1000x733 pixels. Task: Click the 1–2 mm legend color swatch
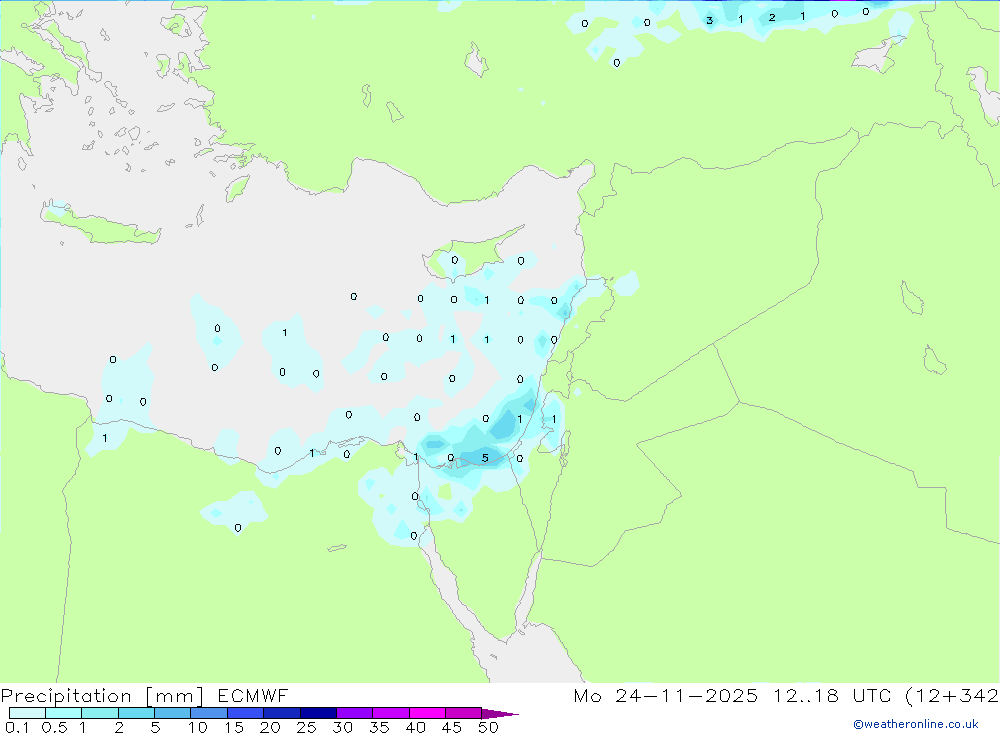pyautogui.click(x=100, y=713)
